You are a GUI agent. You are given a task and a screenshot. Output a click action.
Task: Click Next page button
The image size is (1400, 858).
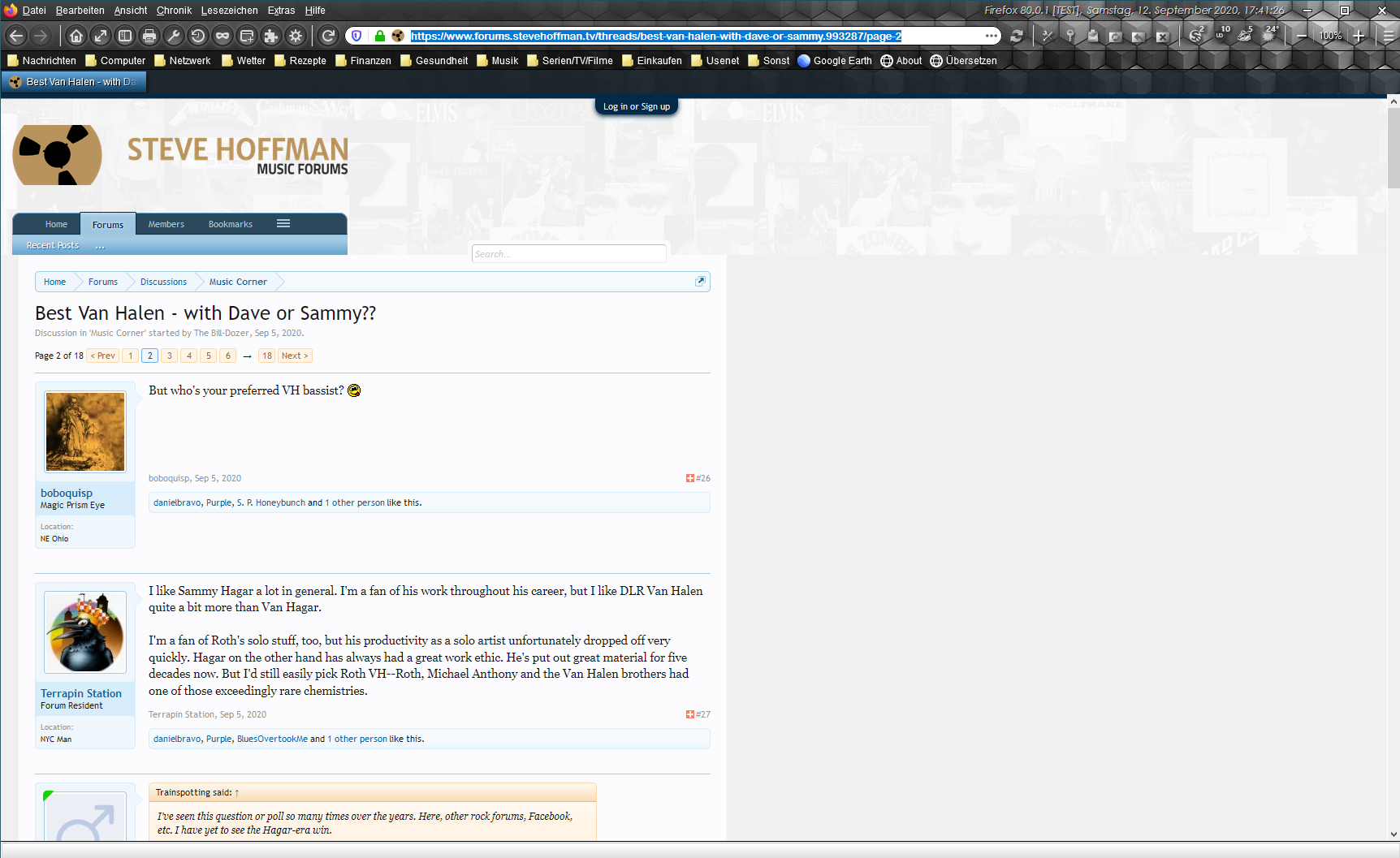(295, 356)
